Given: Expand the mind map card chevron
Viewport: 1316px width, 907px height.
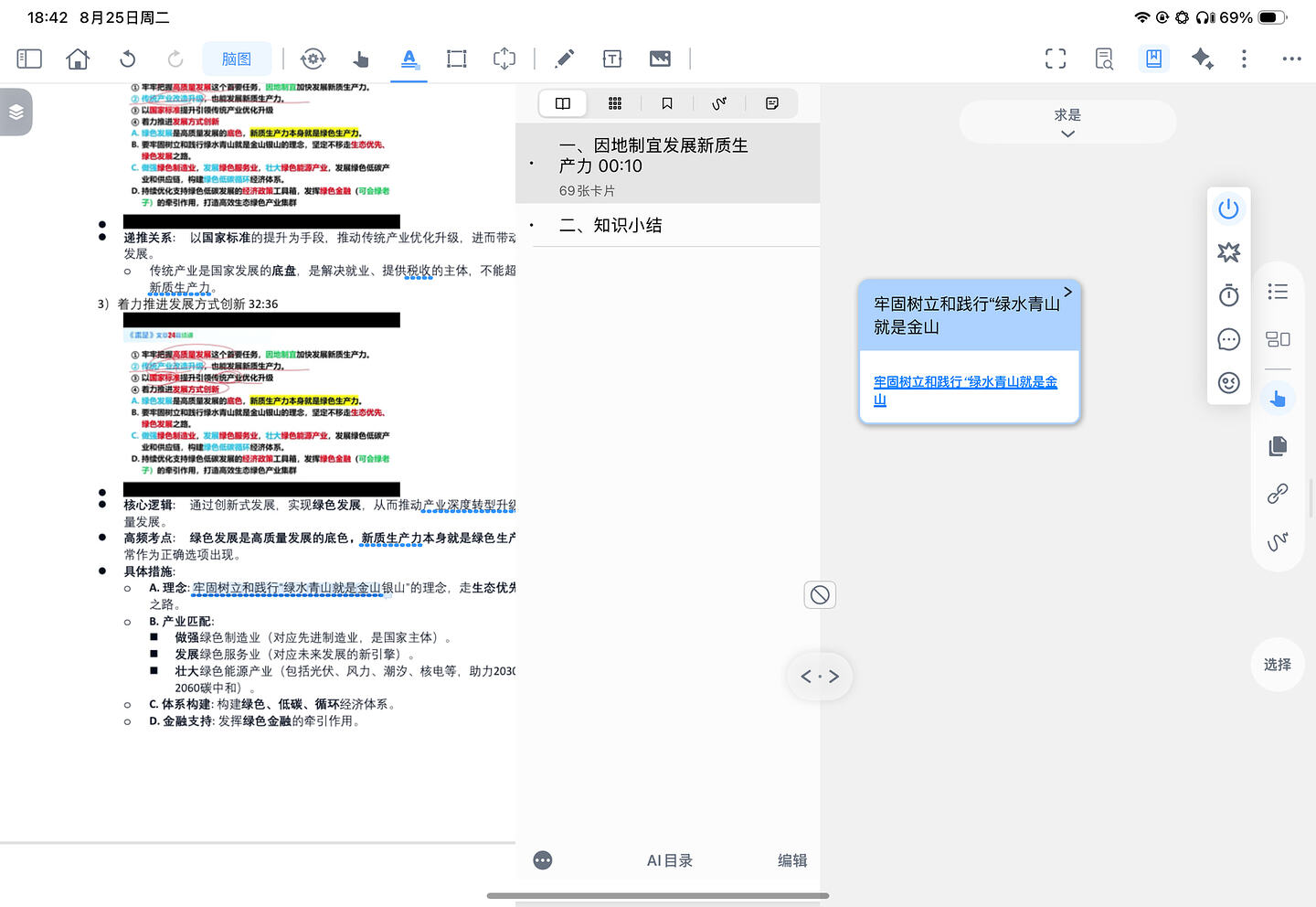Looking at the screenshot, I should tap(1067, 292).
